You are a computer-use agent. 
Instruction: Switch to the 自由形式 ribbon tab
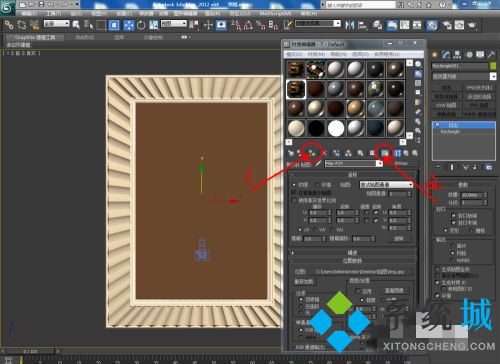(85, 37)
